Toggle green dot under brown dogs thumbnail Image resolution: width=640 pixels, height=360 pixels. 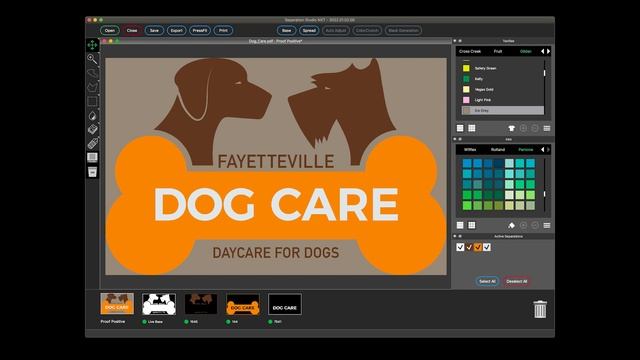click(x=186, y=322)
